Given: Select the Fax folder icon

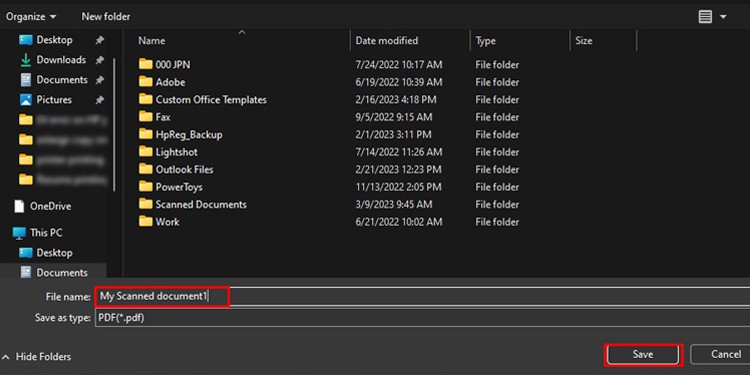Looking at the screenshot, I should pyautogui.click(x=145, y=117).
